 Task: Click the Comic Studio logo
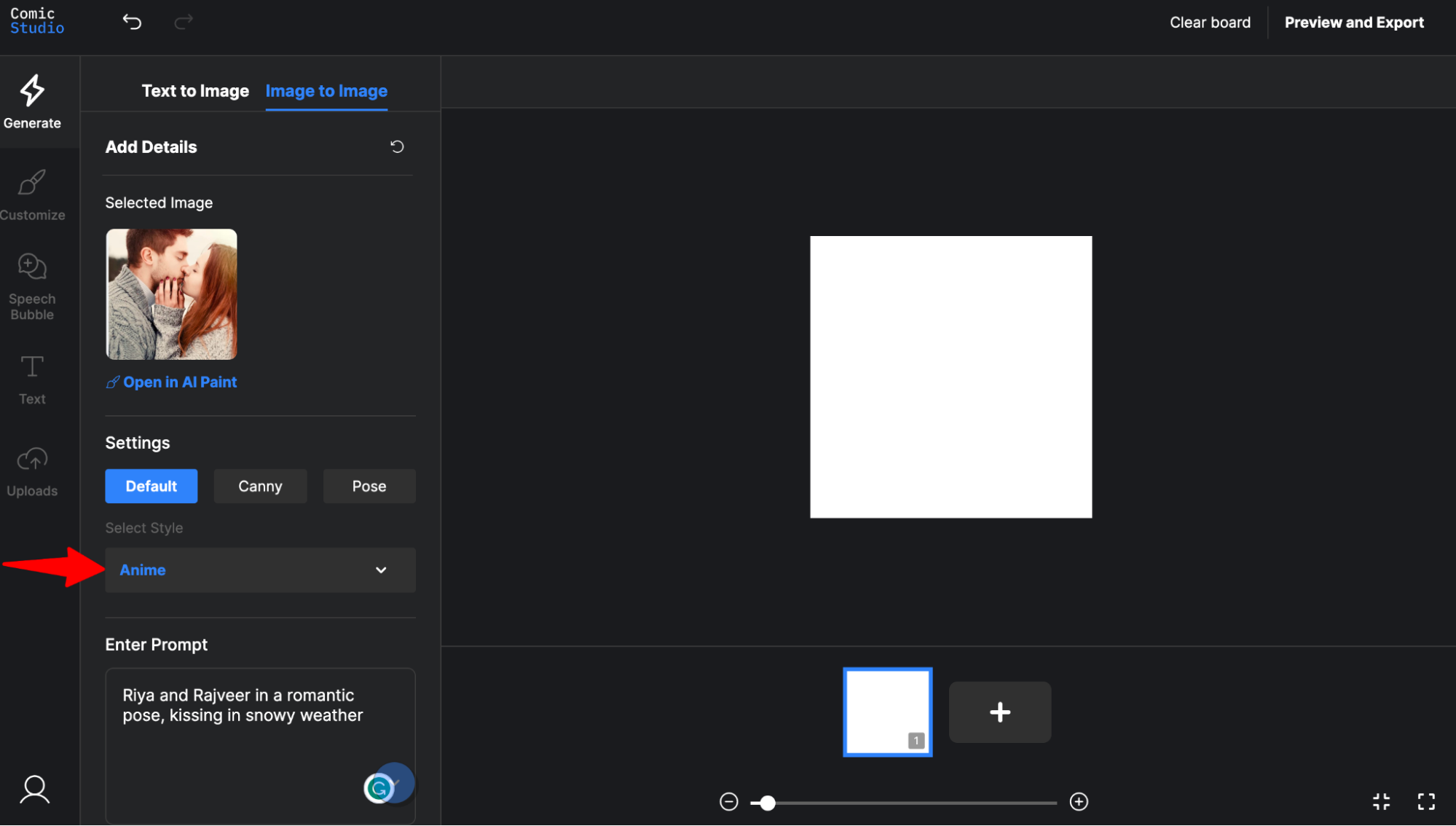click(37, 21)
